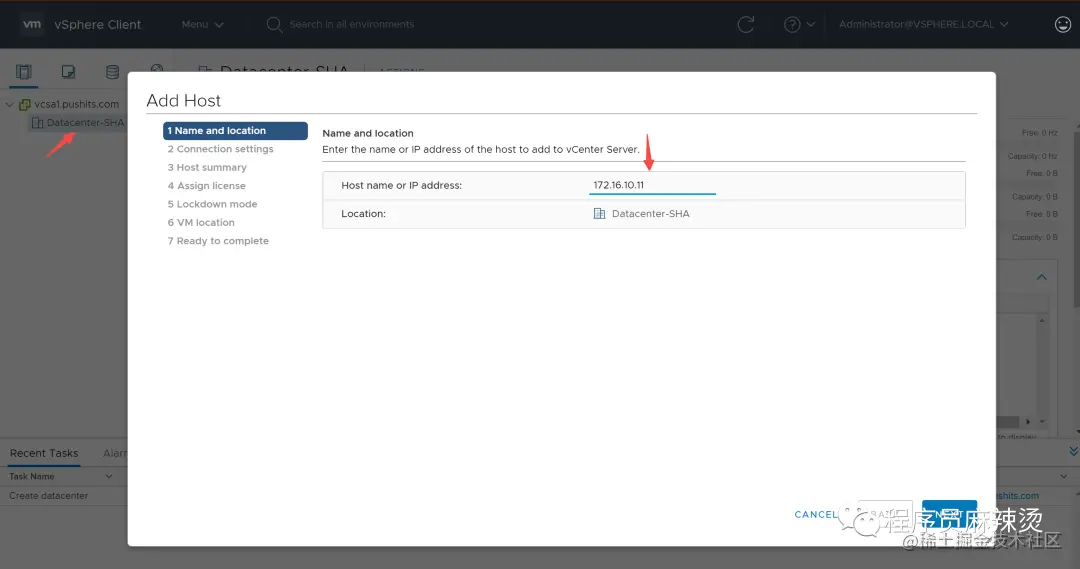Image resolution: width=1080 pixels, height=569 pixels.
Task: Click the refresh icon in header
Action: [x=745, y=25]
